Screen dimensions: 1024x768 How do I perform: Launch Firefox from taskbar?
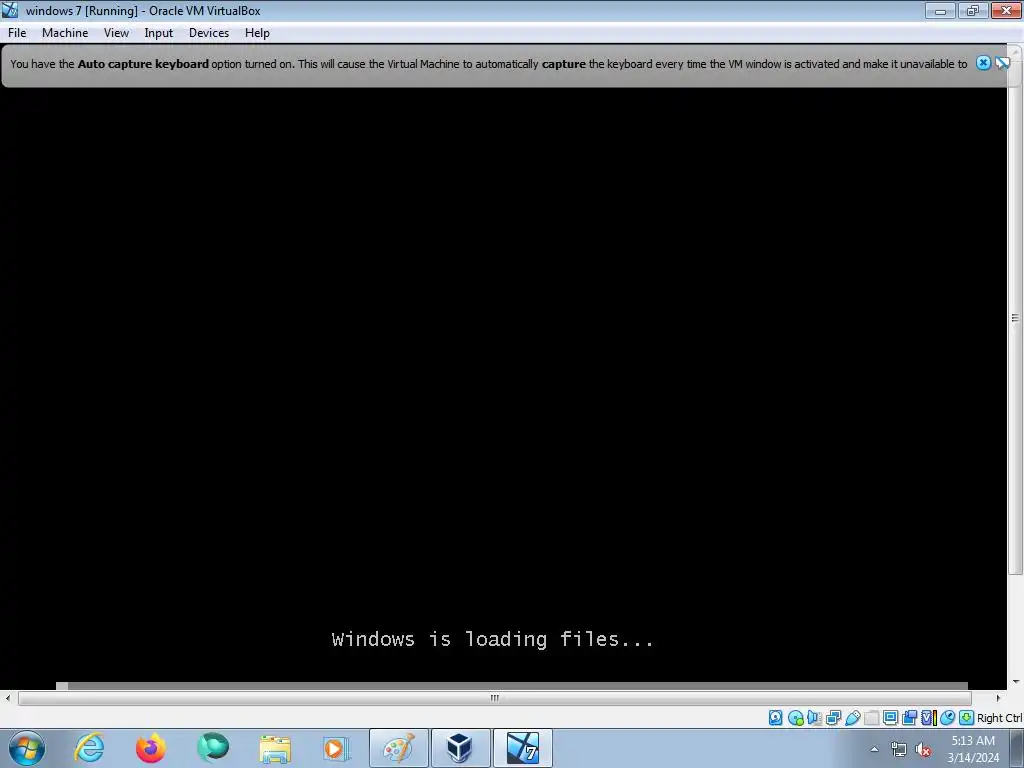point(151,748)
